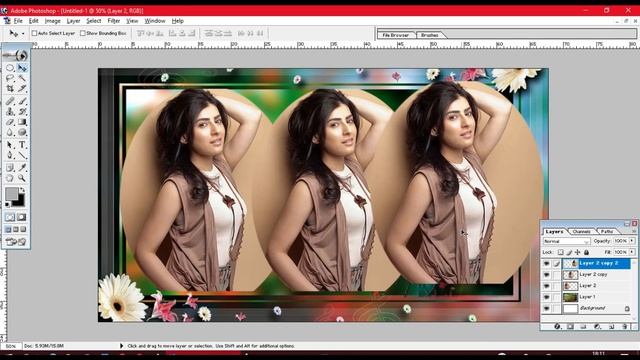Screen dimensions: 640x360
Task: Select the History Brush tool
Action: click(x=22, y=111)
